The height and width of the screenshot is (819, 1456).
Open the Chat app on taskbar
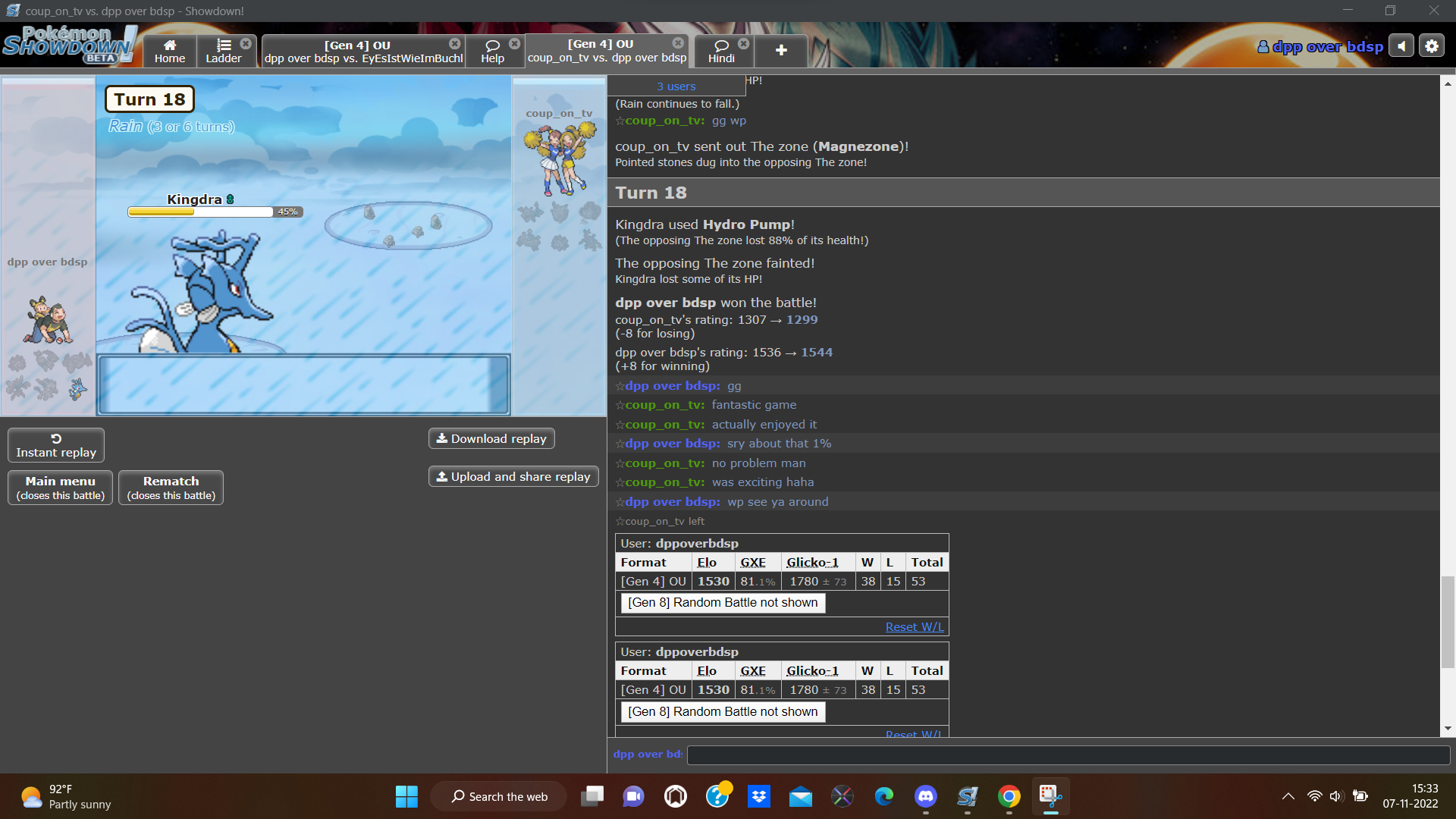click(x=633, y=796)
